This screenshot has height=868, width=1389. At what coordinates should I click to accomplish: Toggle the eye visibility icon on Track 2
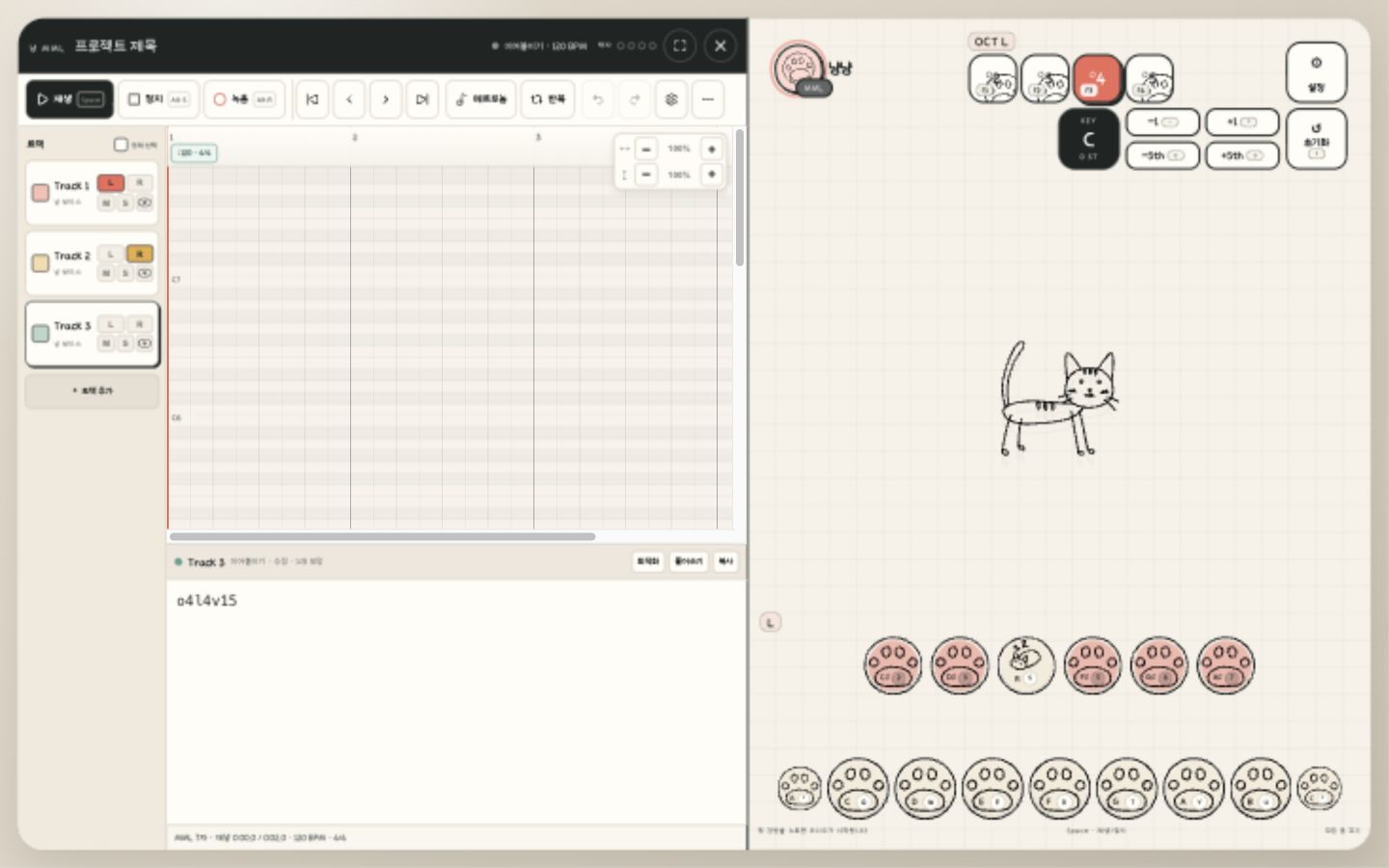(145, 273)
